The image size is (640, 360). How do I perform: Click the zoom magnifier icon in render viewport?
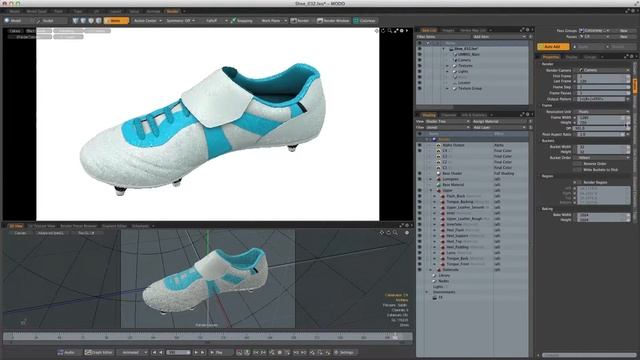(390, 31)
